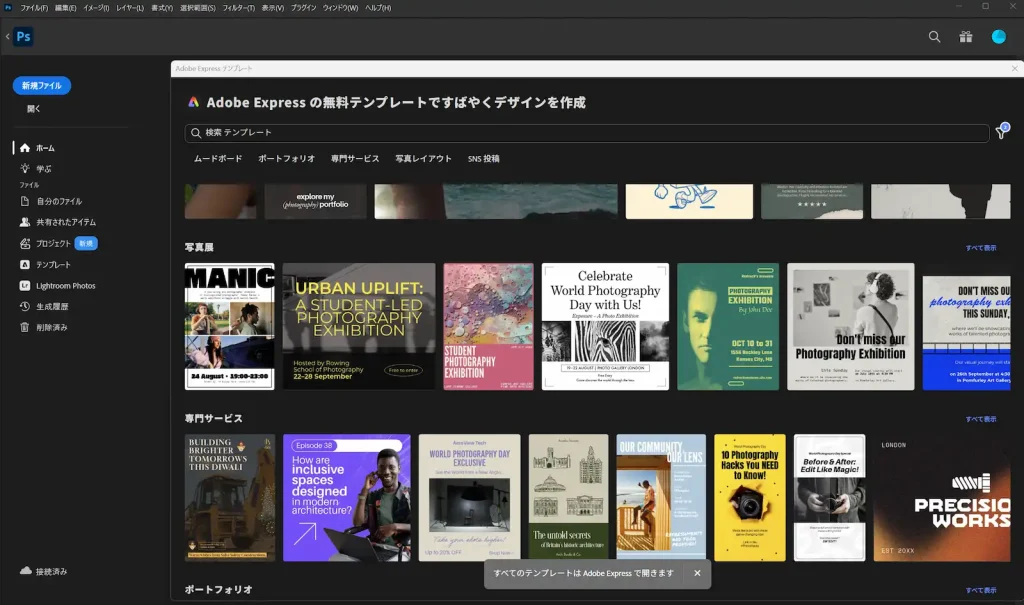Click the 接続済み cloud status icon
The width and height of the screenshot is (1024, 605).
[x=26, y=571]
